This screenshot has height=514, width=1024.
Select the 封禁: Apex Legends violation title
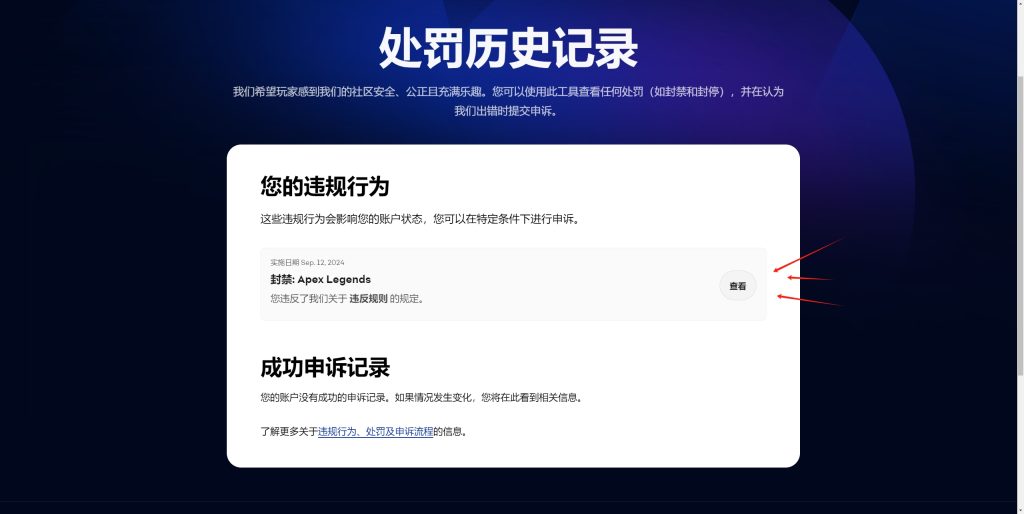point(321,280)
